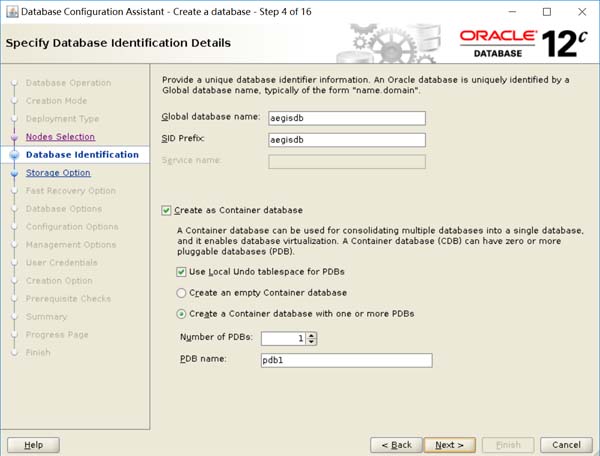Click the Database Identification step bullet icon
This screenshot has width=600, height=456.
coord(15,155)
